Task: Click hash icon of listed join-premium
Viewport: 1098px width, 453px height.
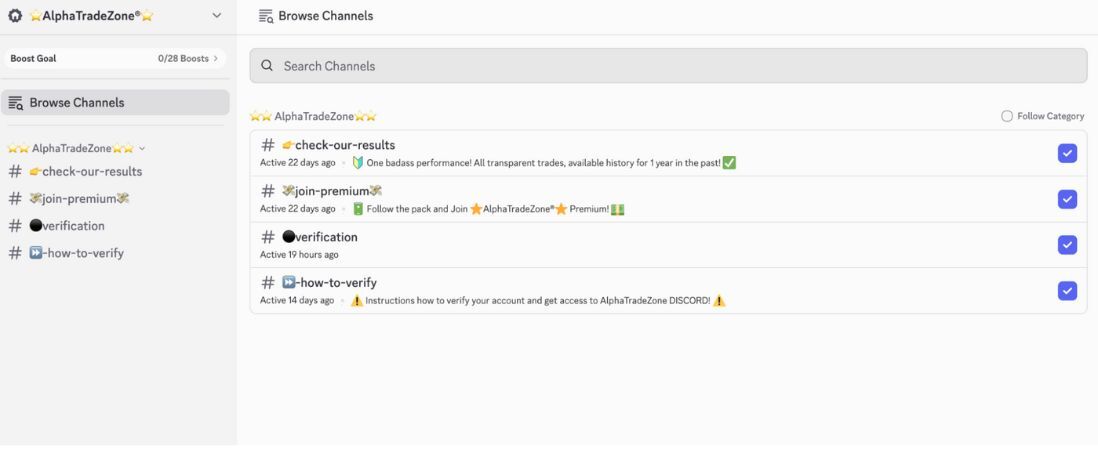Action: [267, 190]
